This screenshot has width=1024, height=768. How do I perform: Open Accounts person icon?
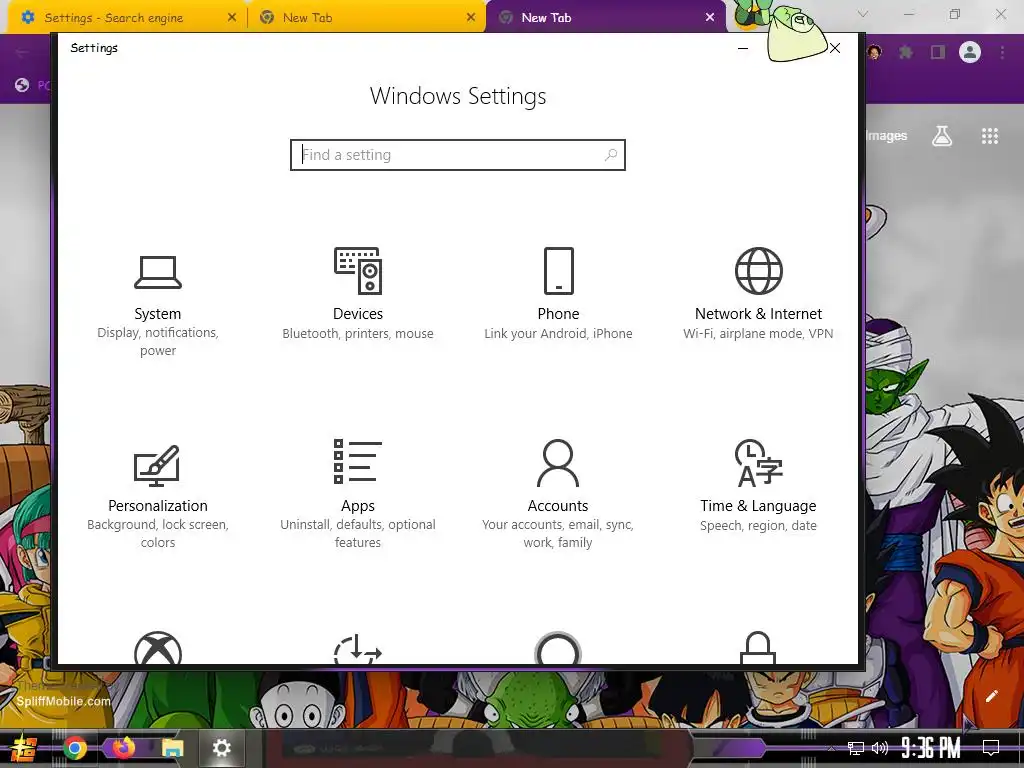558,462
